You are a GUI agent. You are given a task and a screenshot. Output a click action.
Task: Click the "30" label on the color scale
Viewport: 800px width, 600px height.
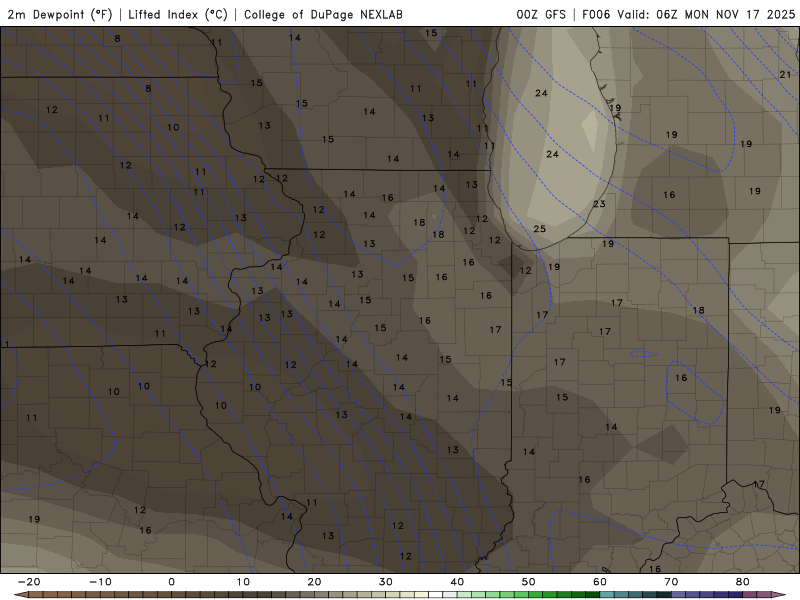click(x=386, y=582)
